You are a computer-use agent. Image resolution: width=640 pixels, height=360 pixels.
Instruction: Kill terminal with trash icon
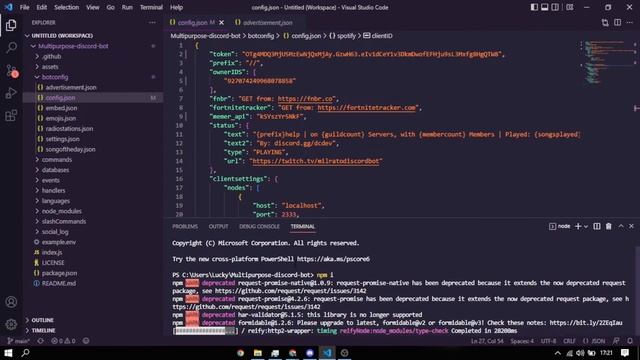(609, 226)
